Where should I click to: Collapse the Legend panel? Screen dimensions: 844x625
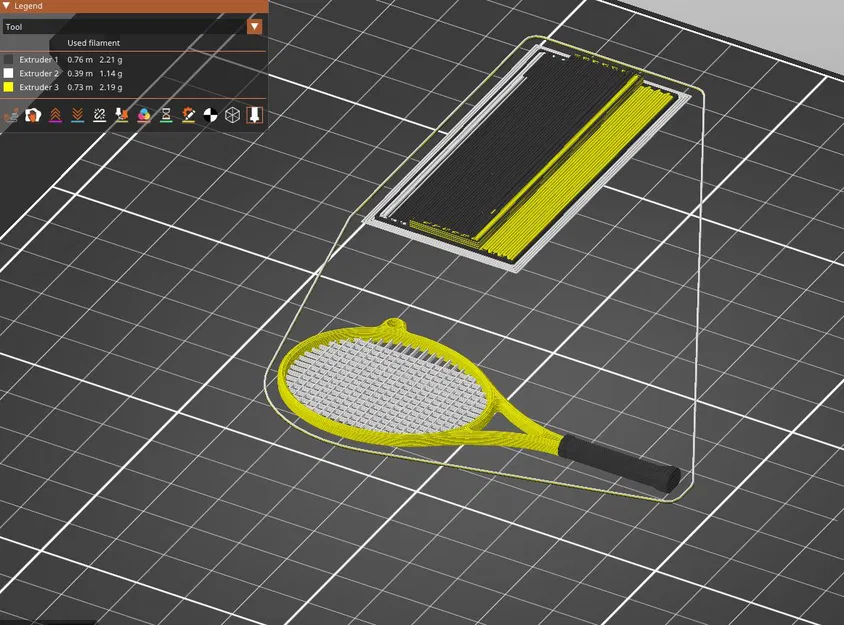point(8,6)
